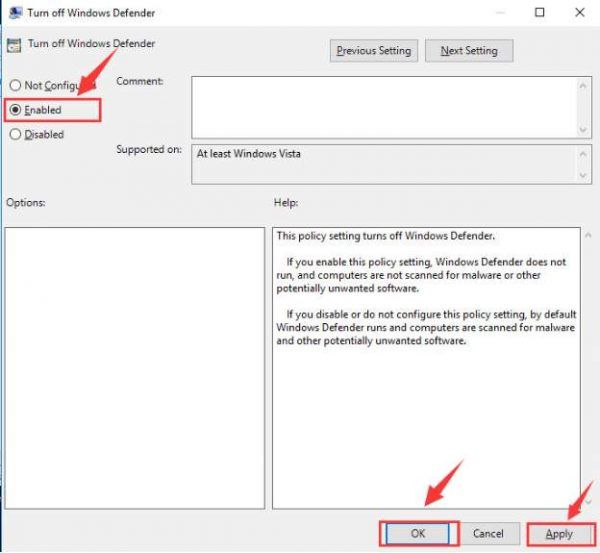Set the policy to Disabled
Viewport: 600px width, 553px height.
(x=15, y=134)
